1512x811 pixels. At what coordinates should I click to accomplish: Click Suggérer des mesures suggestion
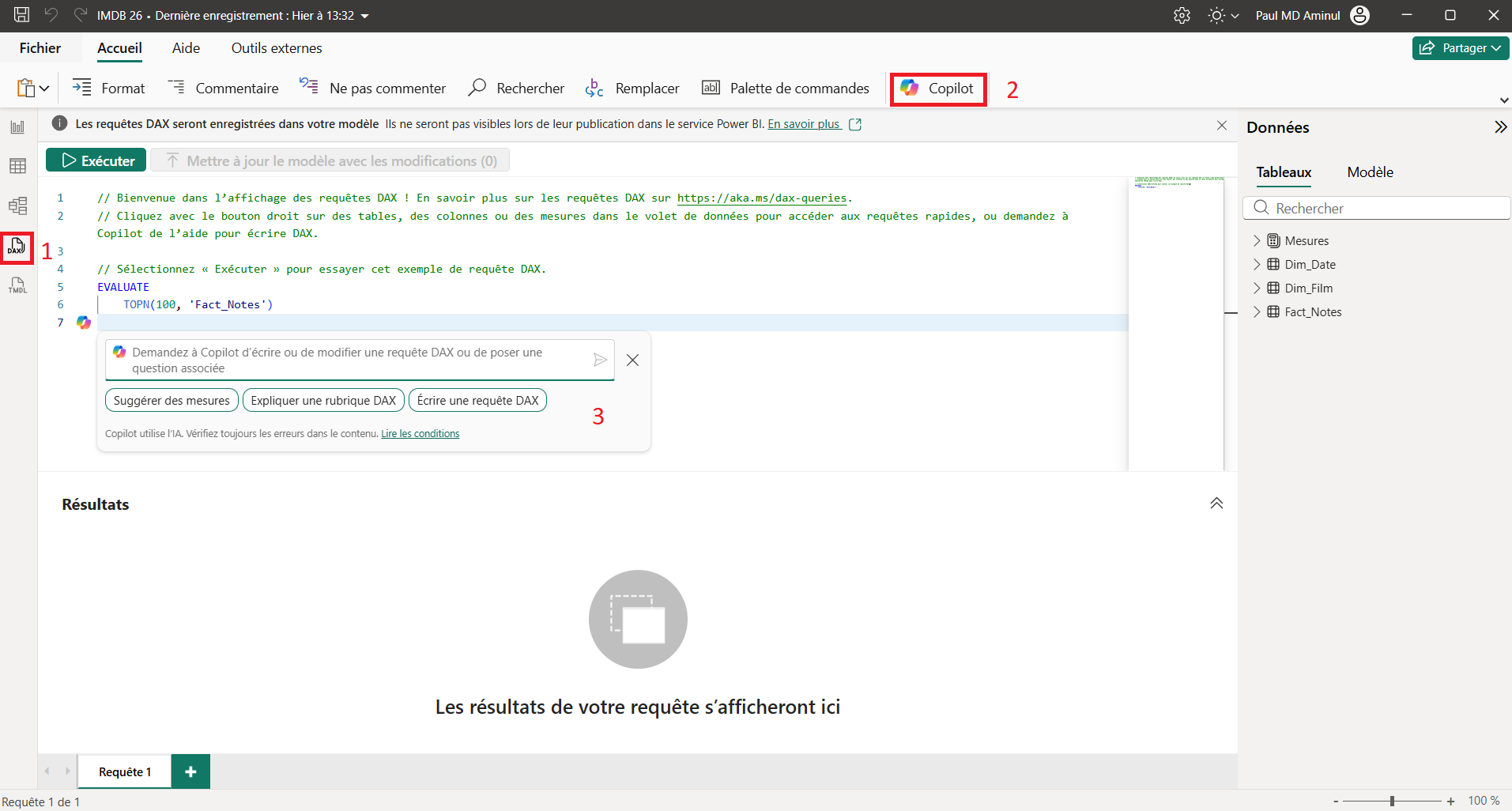(x=172, y=400)
